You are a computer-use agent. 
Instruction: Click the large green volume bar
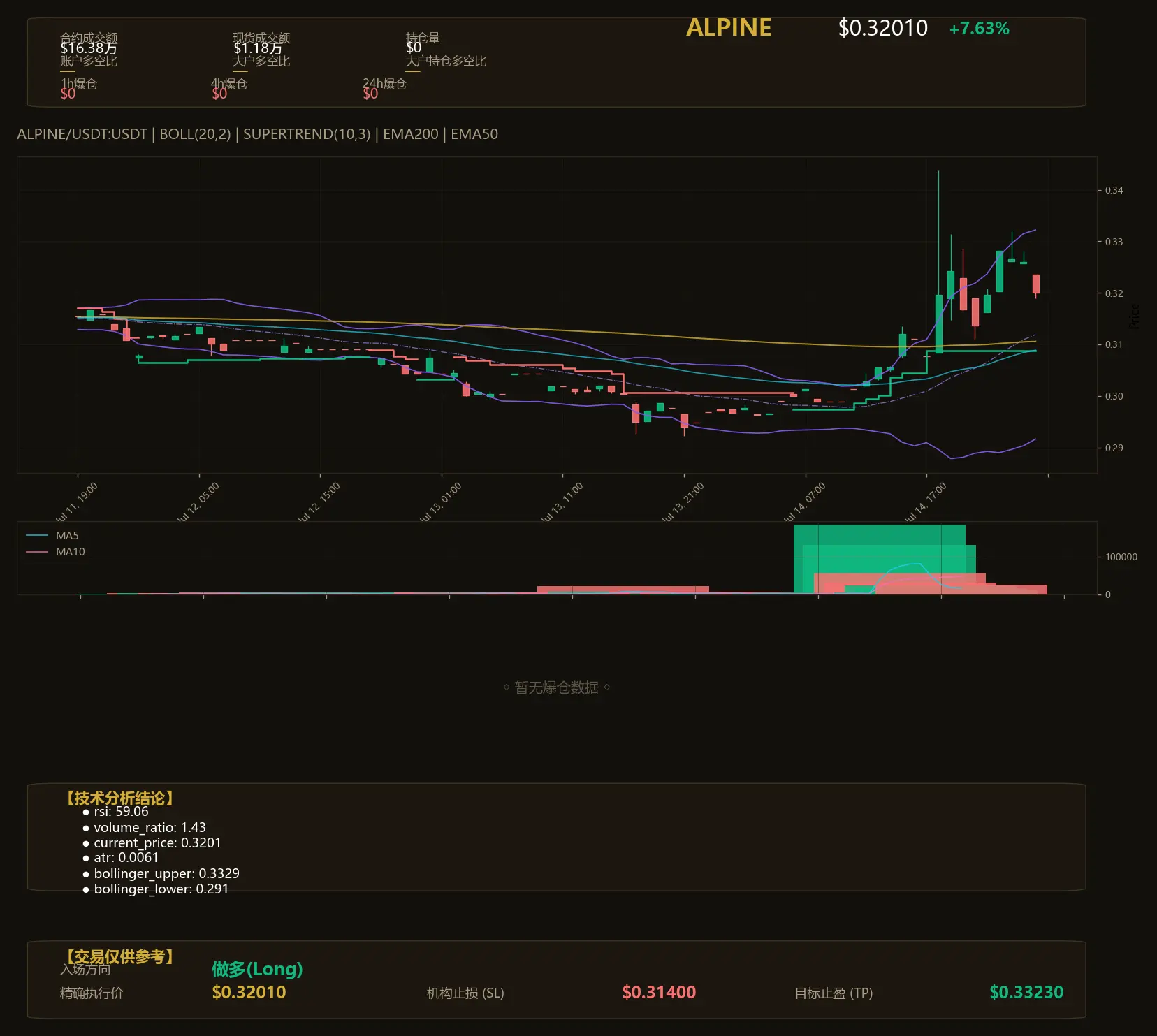(x=879, y=559)
